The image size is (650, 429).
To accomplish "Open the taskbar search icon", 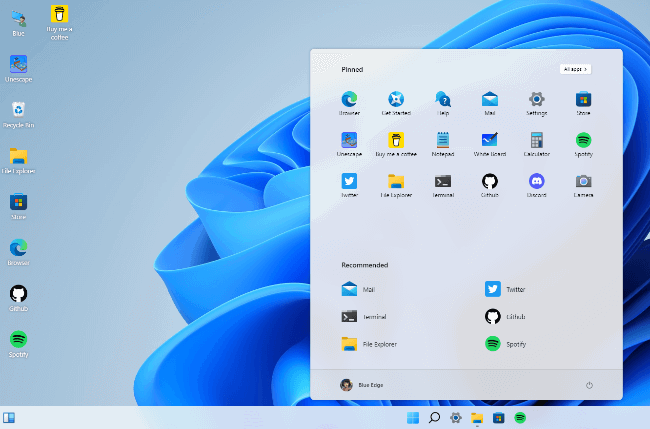I will pyautogui.click(x=434, y=418).
